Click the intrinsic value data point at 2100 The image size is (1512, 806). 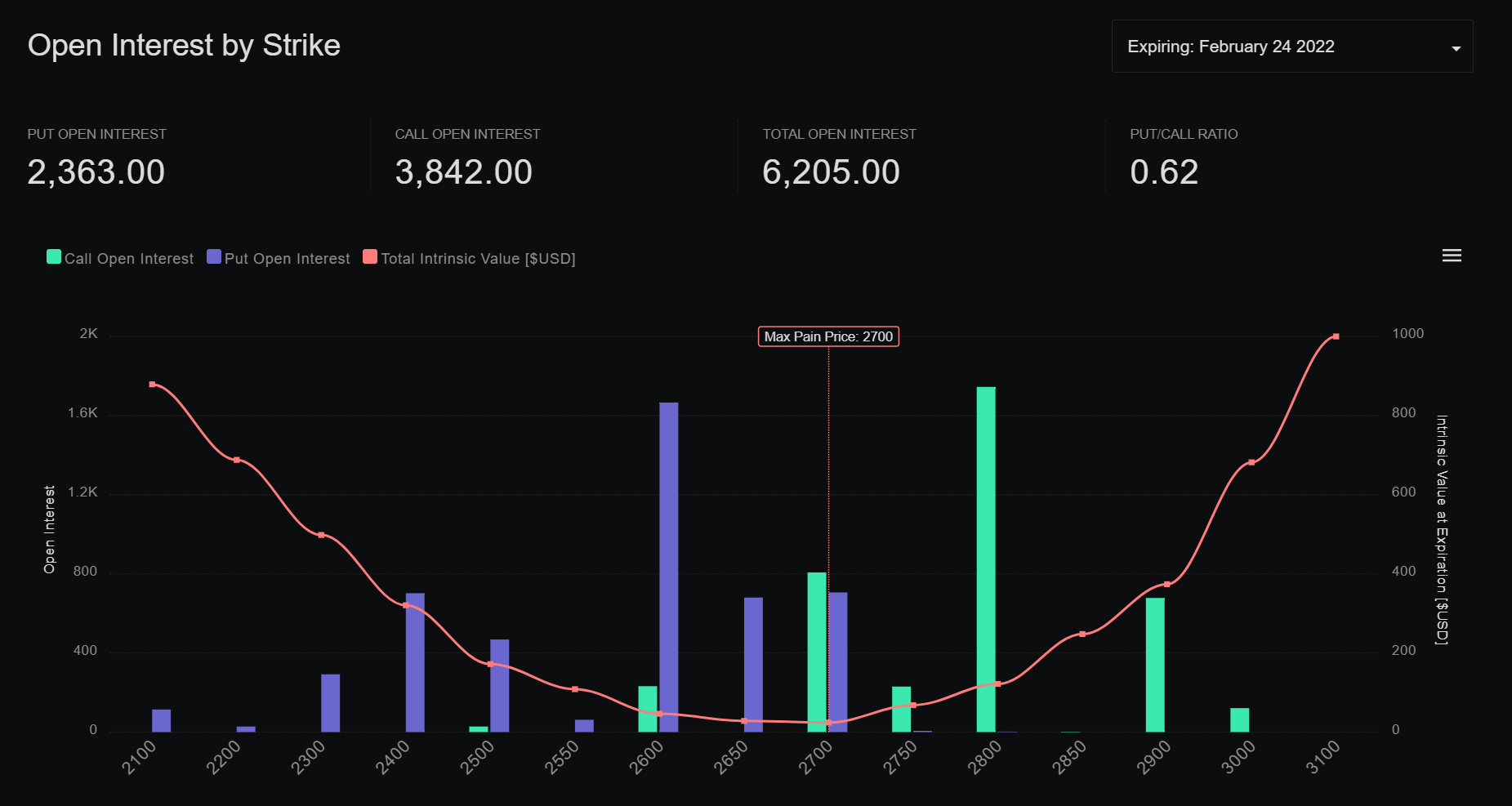pyautogui.click(x=153, y=385)
